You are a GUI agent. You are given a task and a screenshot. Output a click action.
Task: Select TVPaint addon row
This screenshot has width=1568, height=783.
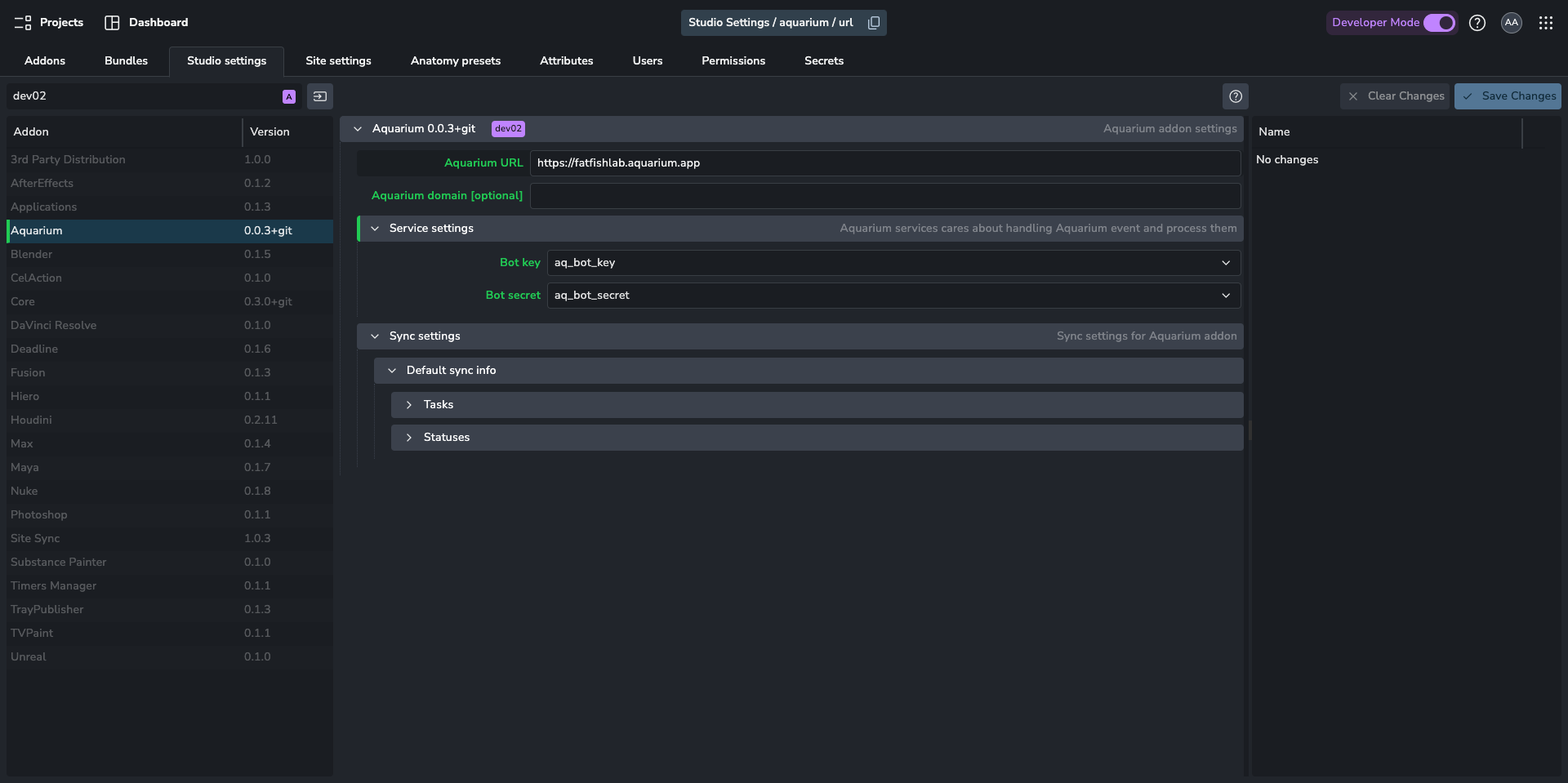170,634
